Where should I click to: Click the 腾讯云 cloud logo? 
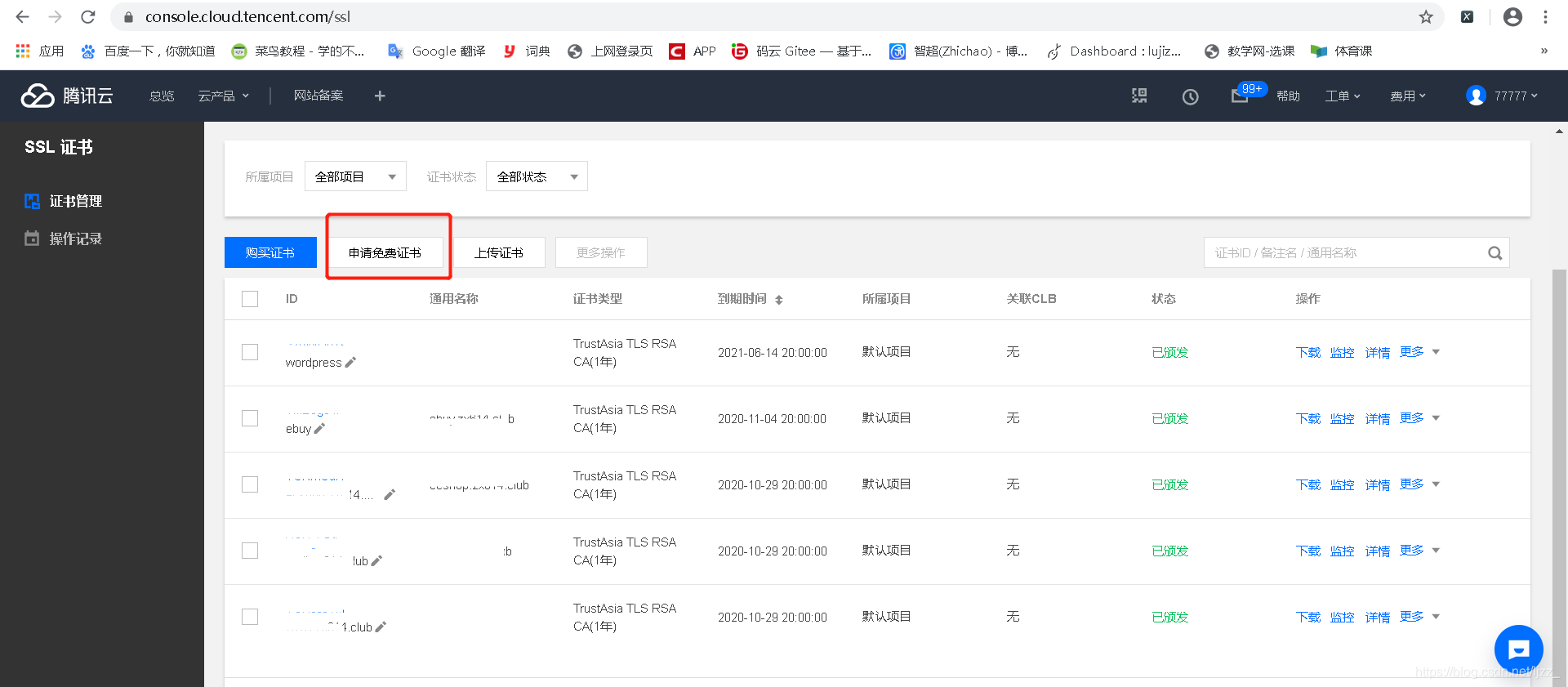coord(67,96)
